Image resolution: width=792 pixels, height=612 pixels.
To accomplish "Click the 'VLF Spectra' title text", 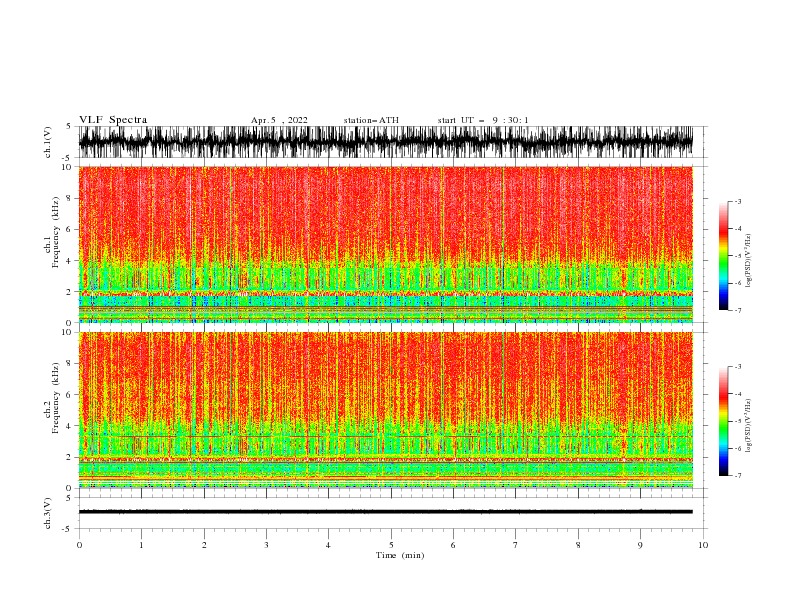I will (x=113, y=120).
